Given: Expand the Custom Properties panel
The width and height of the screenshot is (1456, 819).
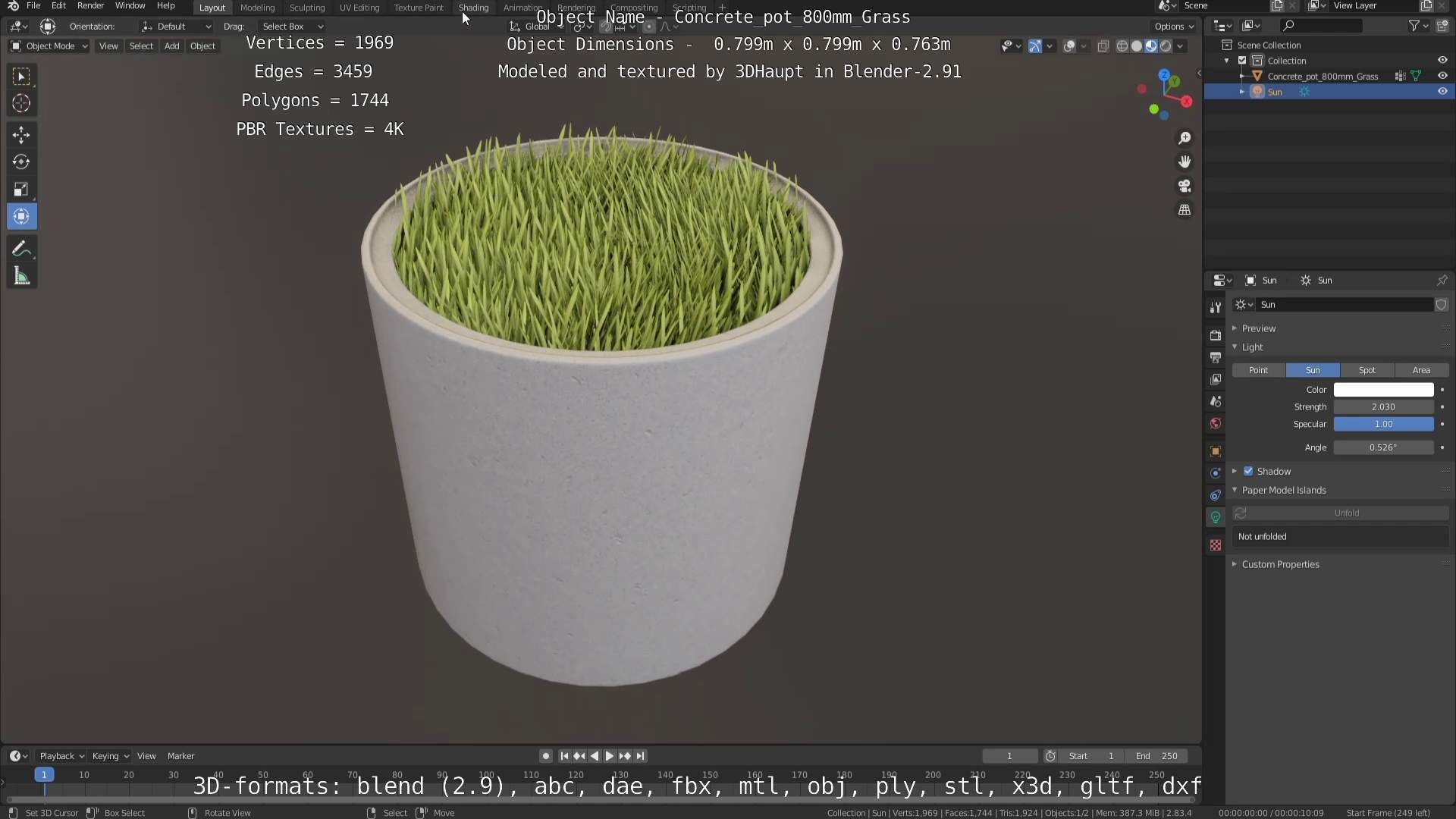Looking at the screenshot, I should coord(1280,564).
